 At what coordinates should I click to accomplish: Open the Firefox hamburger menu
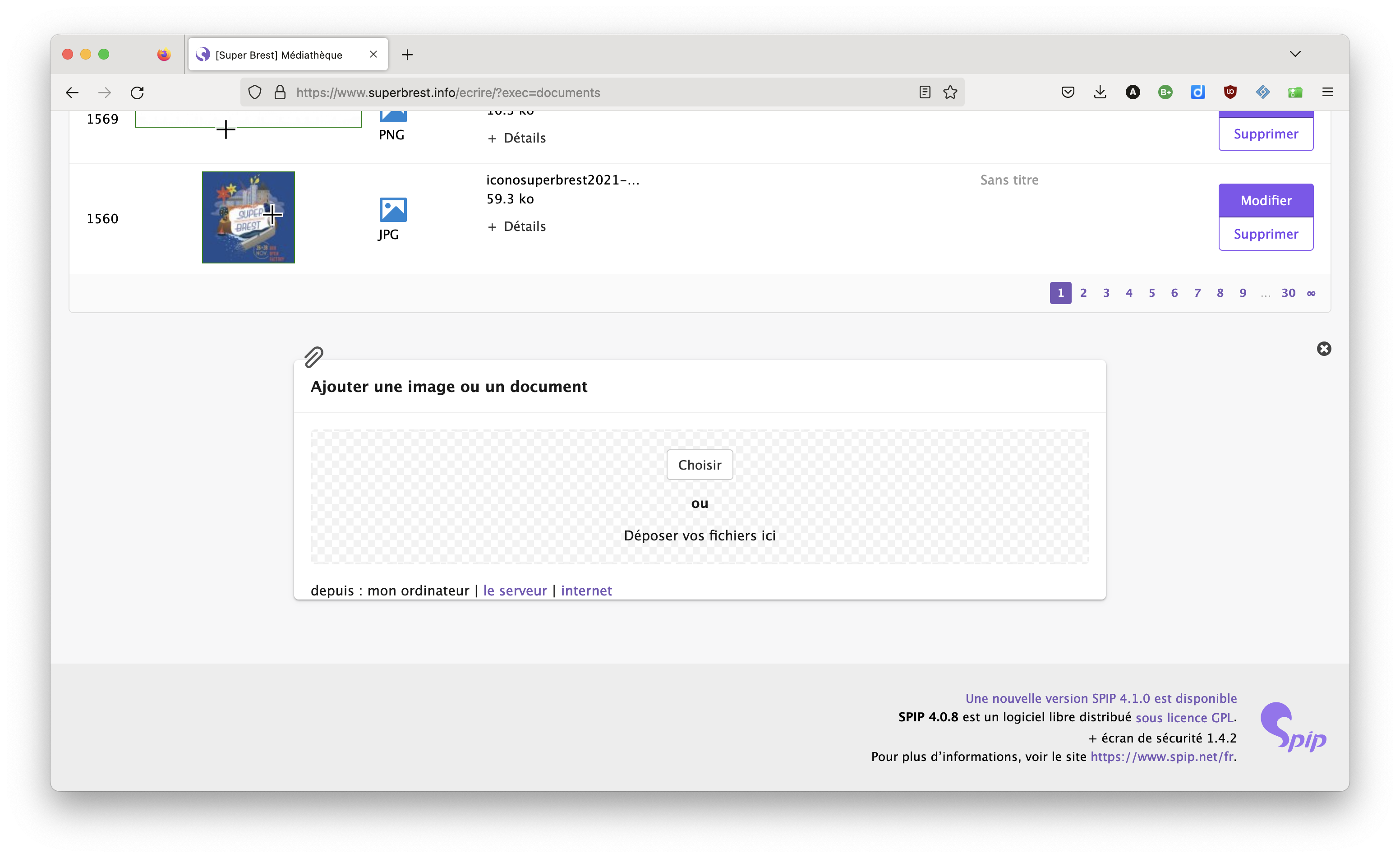tap(1327, 92)
